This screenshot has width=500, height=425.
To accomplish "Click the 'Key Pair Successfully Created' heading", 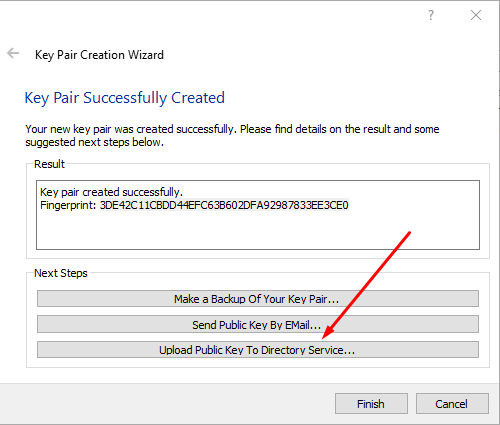I will pos(125,98).
